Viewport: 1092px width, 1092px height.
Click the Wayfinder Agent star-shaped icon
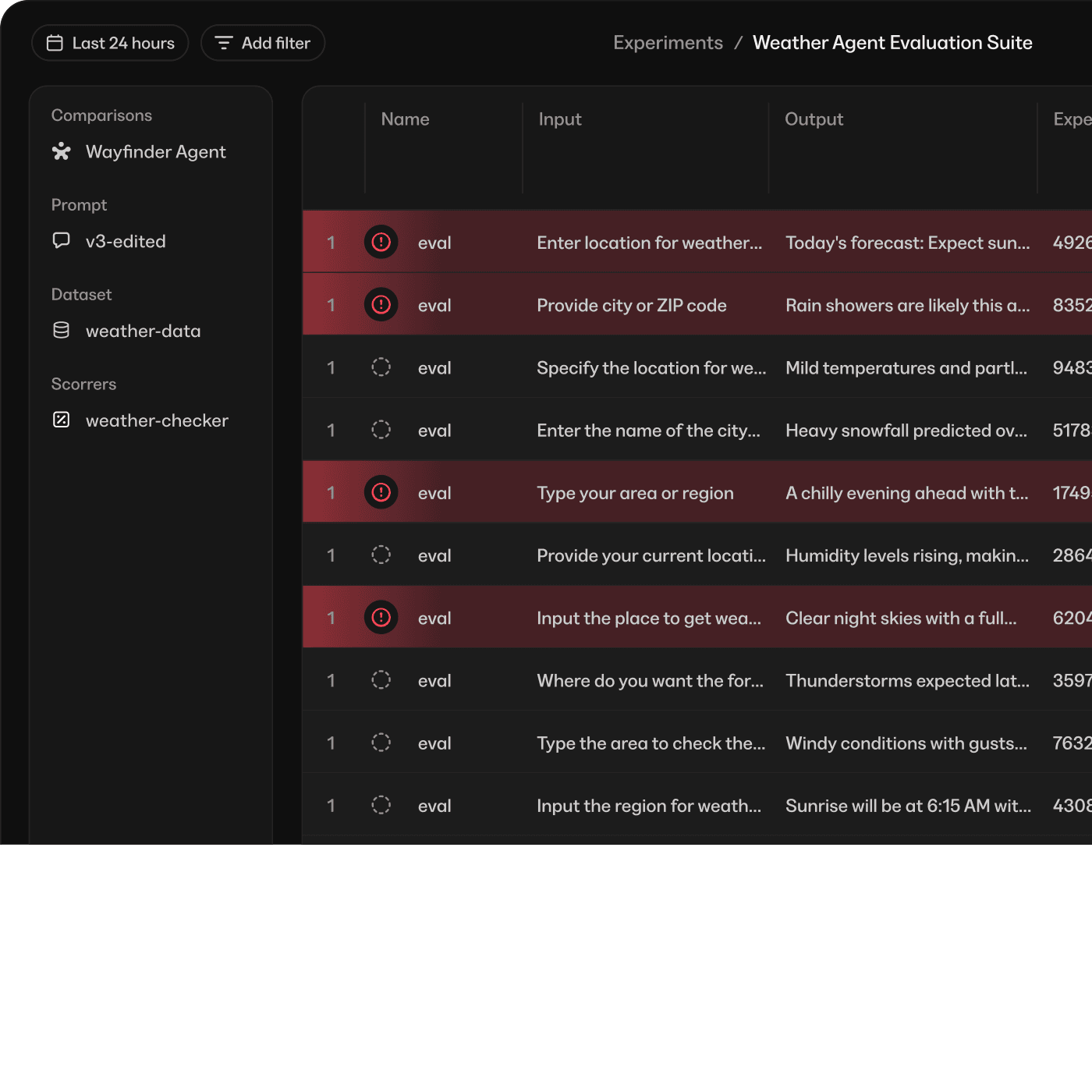pos(61,151)
